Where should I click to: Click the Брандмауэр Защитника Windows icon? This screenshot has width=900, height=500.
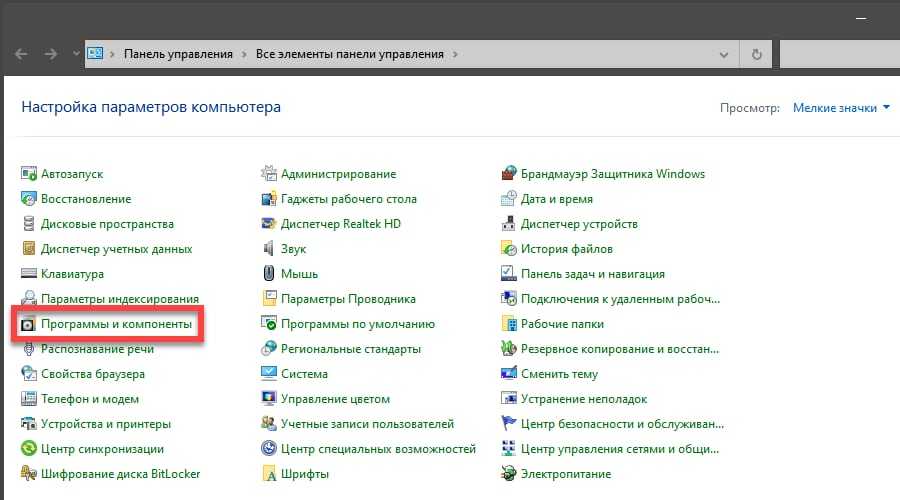(509, 173)
